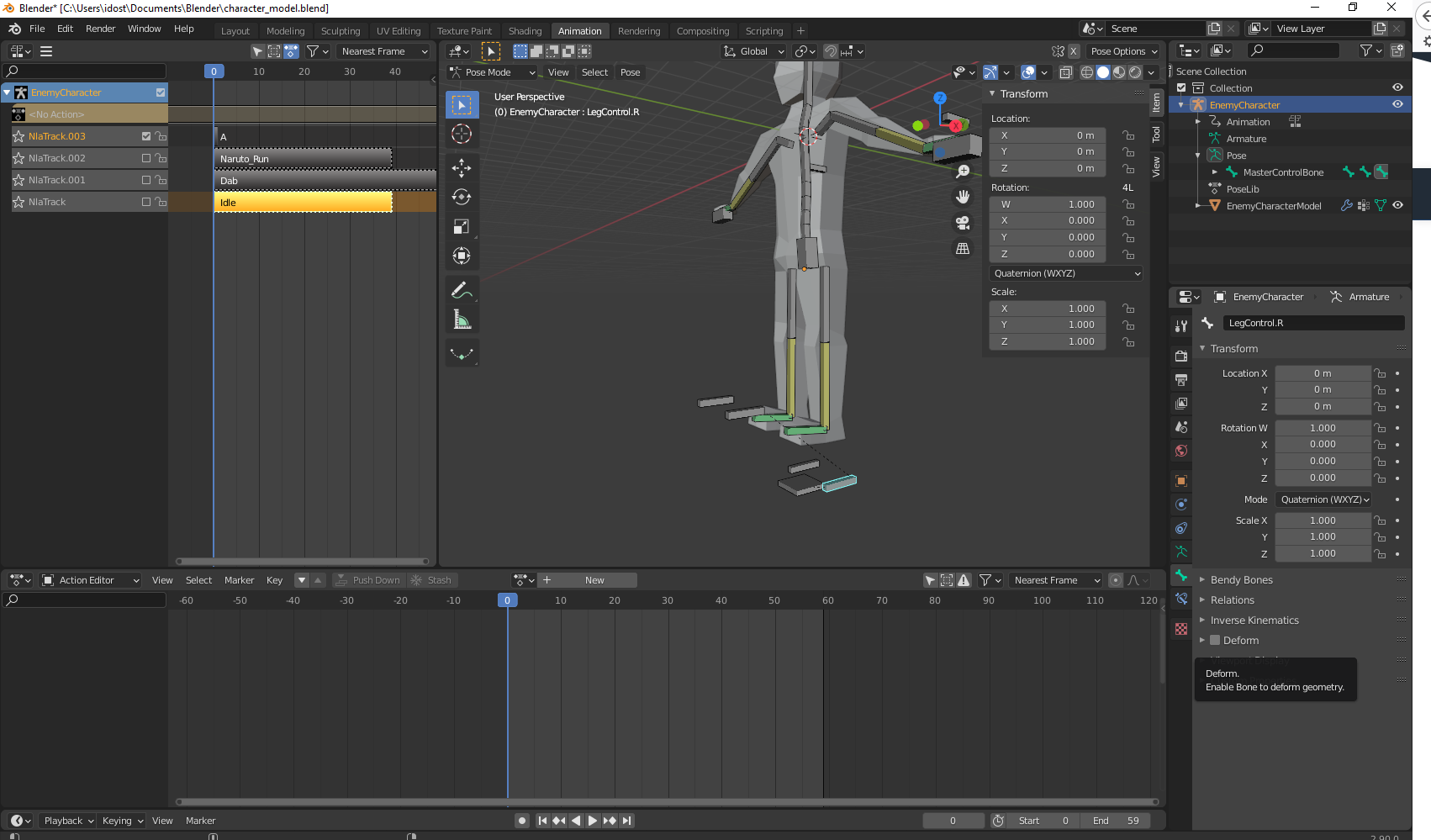Screen dimensions: 1431x840
Task: Select the Idle NLA strip
Action: pos(304,203)
